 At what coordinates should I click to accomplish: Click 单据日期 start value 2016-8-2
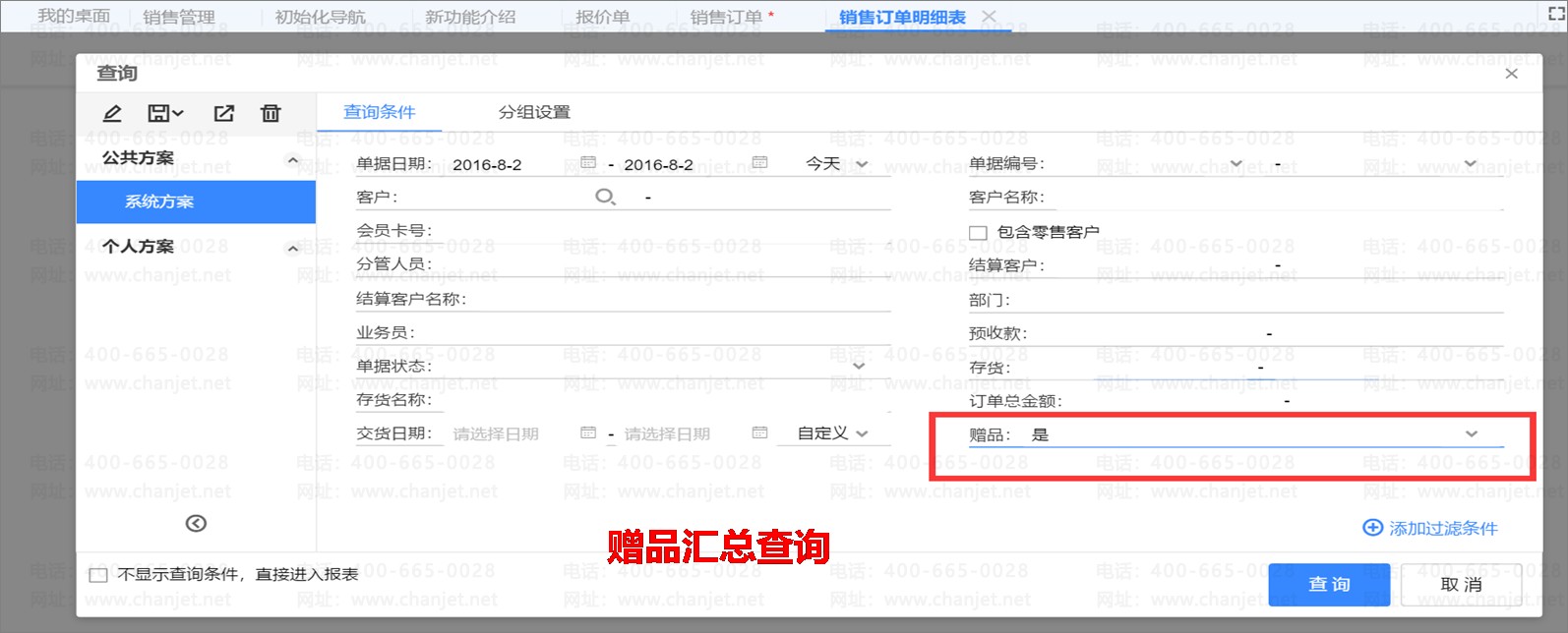pyautogui.click(x=487, y=164)
